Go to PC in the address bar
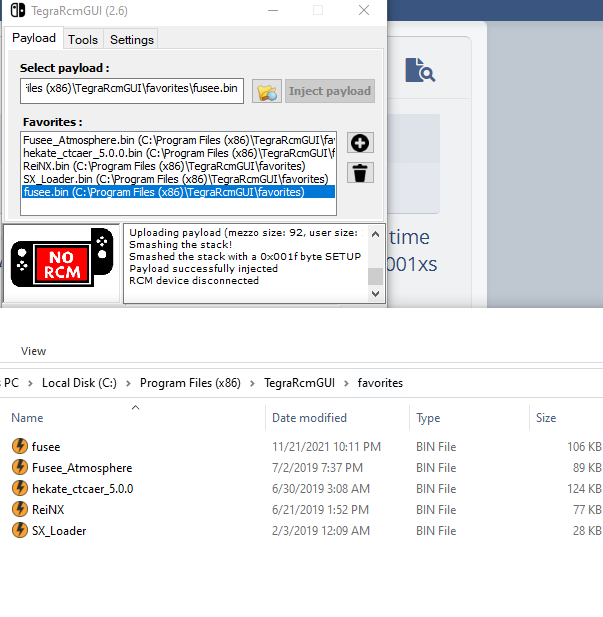 click(11, 383)
